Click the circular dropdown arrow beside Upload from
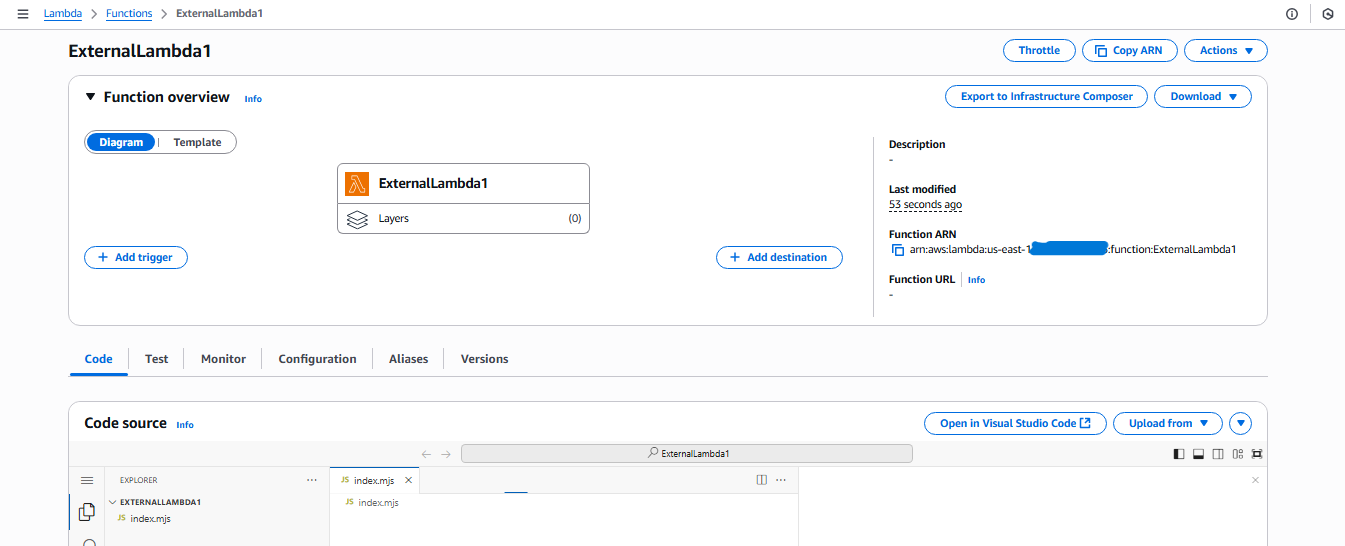The image size is (1345, 546). (x=1241, y=423)
